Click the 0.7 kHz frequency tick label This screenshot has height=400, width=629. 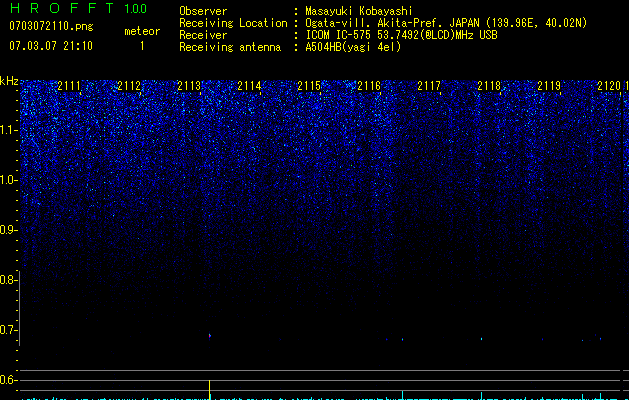pos(8,330)
